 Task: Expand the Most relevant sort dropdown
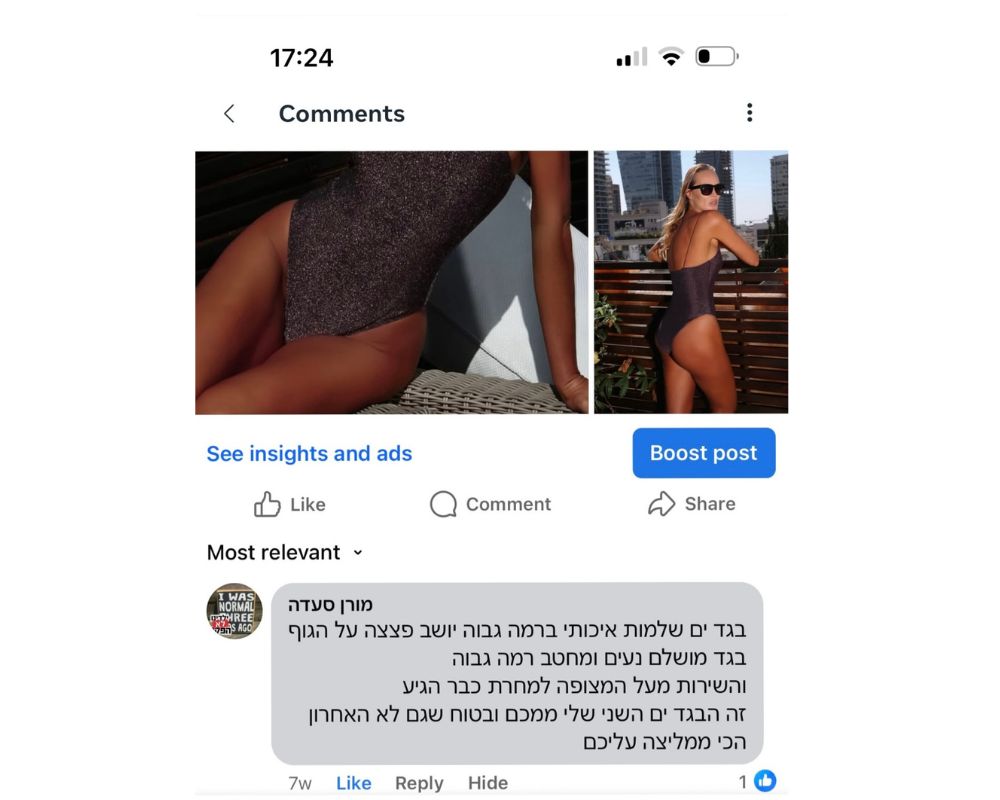point(284,552)
